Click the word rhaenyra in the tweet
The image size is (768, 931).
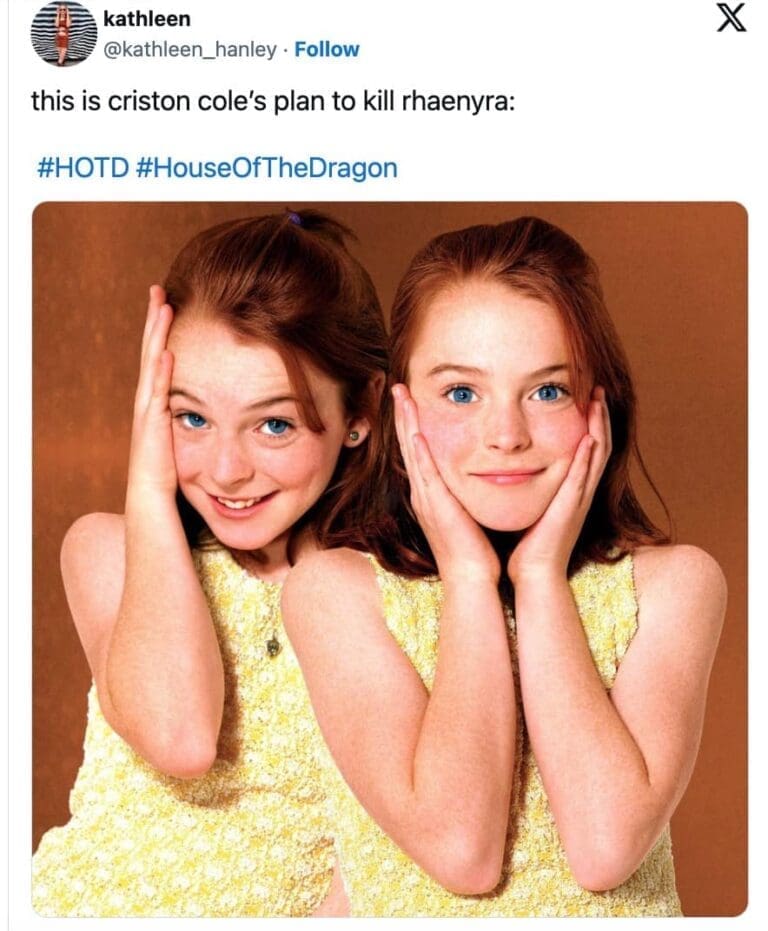point(458,102)
